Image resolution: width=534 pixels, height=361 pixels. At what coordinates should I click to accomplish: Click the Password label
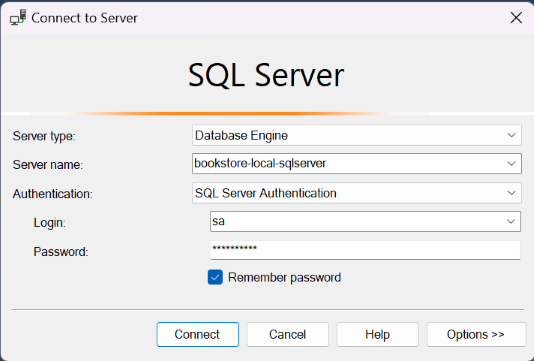[x=61, y=252]
